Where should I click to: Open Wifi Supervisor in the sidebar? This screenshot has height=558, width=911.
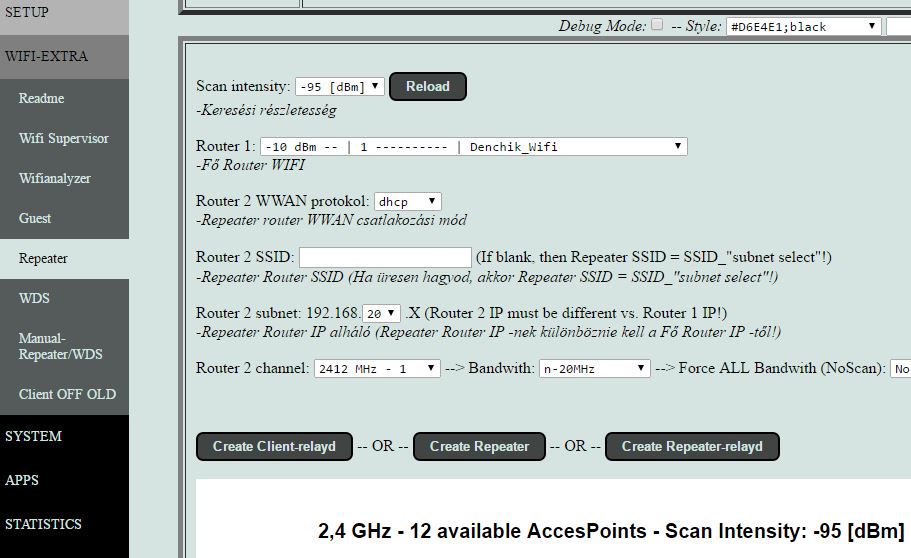[64, 138]
